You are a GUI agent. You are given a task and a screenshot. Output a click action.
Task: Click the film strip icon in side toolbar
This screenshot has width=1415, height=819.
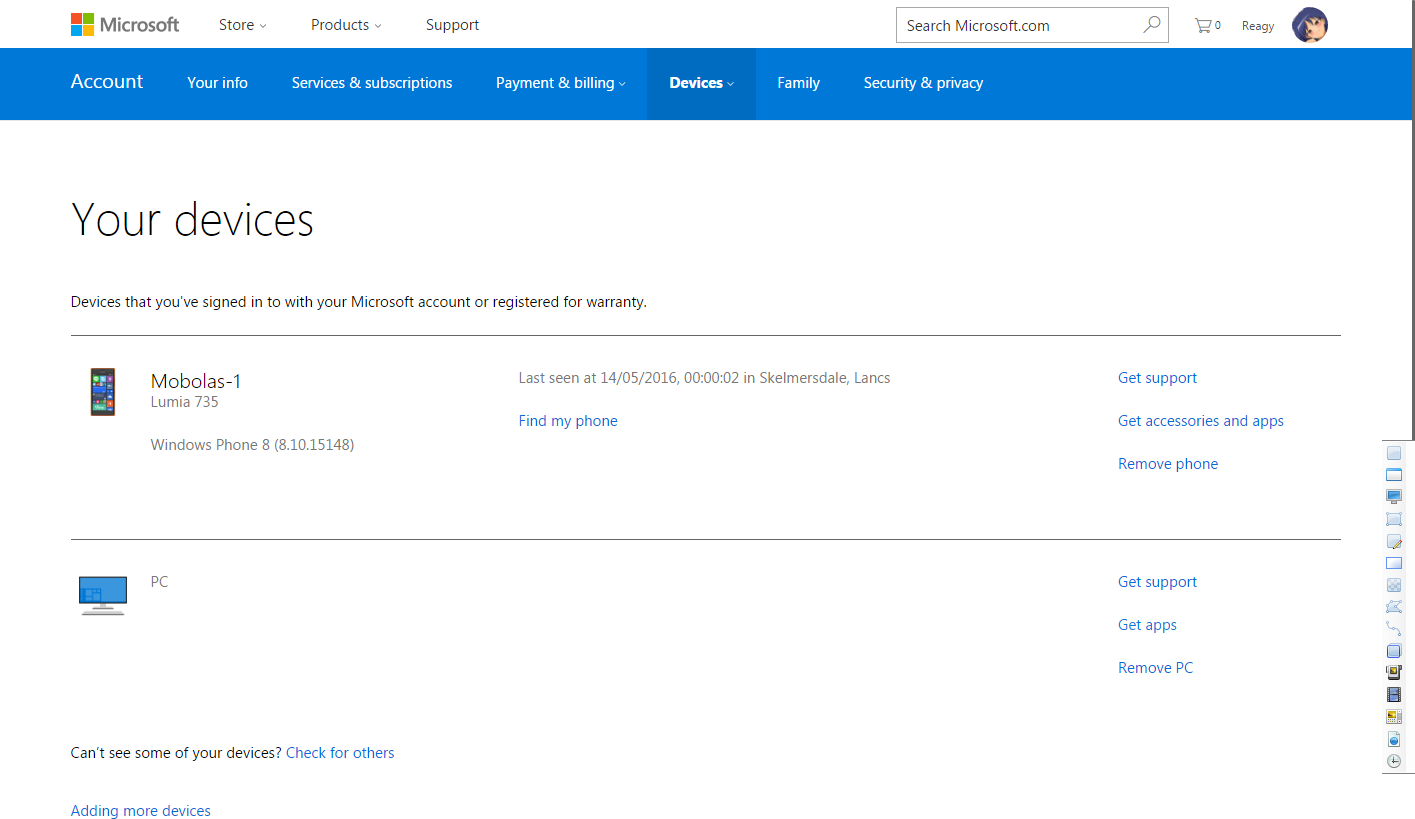(x=1394, y=694)
